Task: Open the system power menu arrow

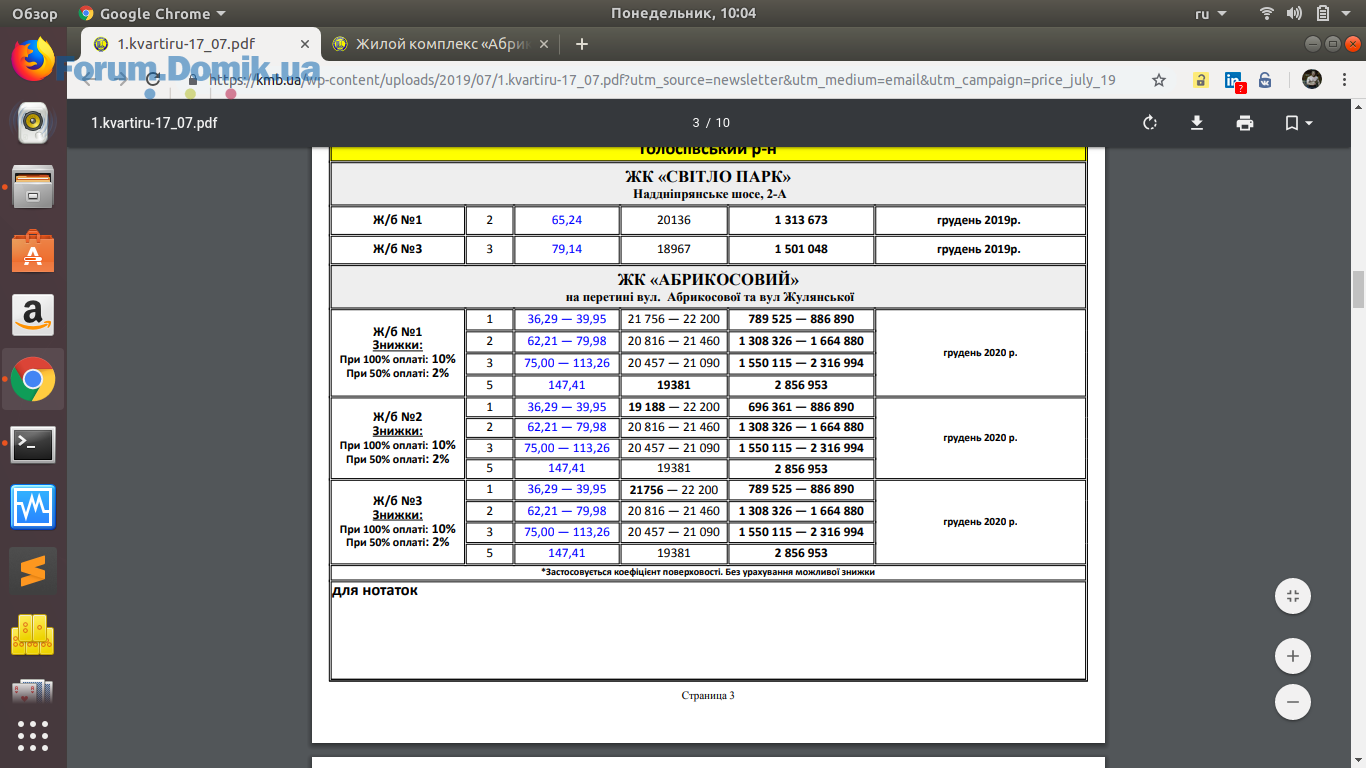Action: (x=1346, y=13)
